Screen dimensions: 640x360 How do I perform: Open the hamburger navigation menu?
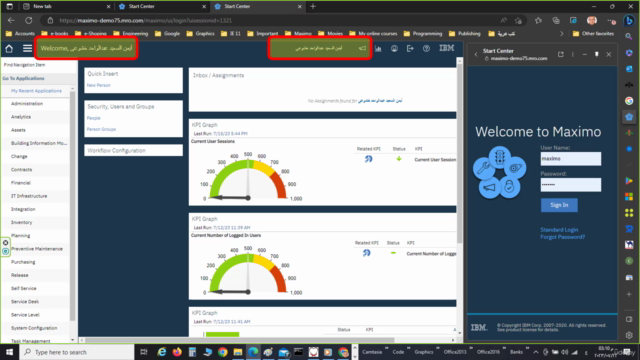[x=27, y=49]
